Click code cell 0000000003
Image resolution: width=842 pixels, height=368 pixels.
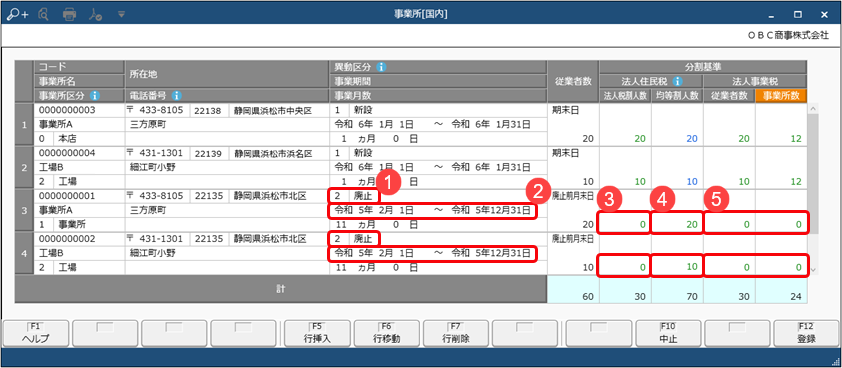tap(79, 110)
